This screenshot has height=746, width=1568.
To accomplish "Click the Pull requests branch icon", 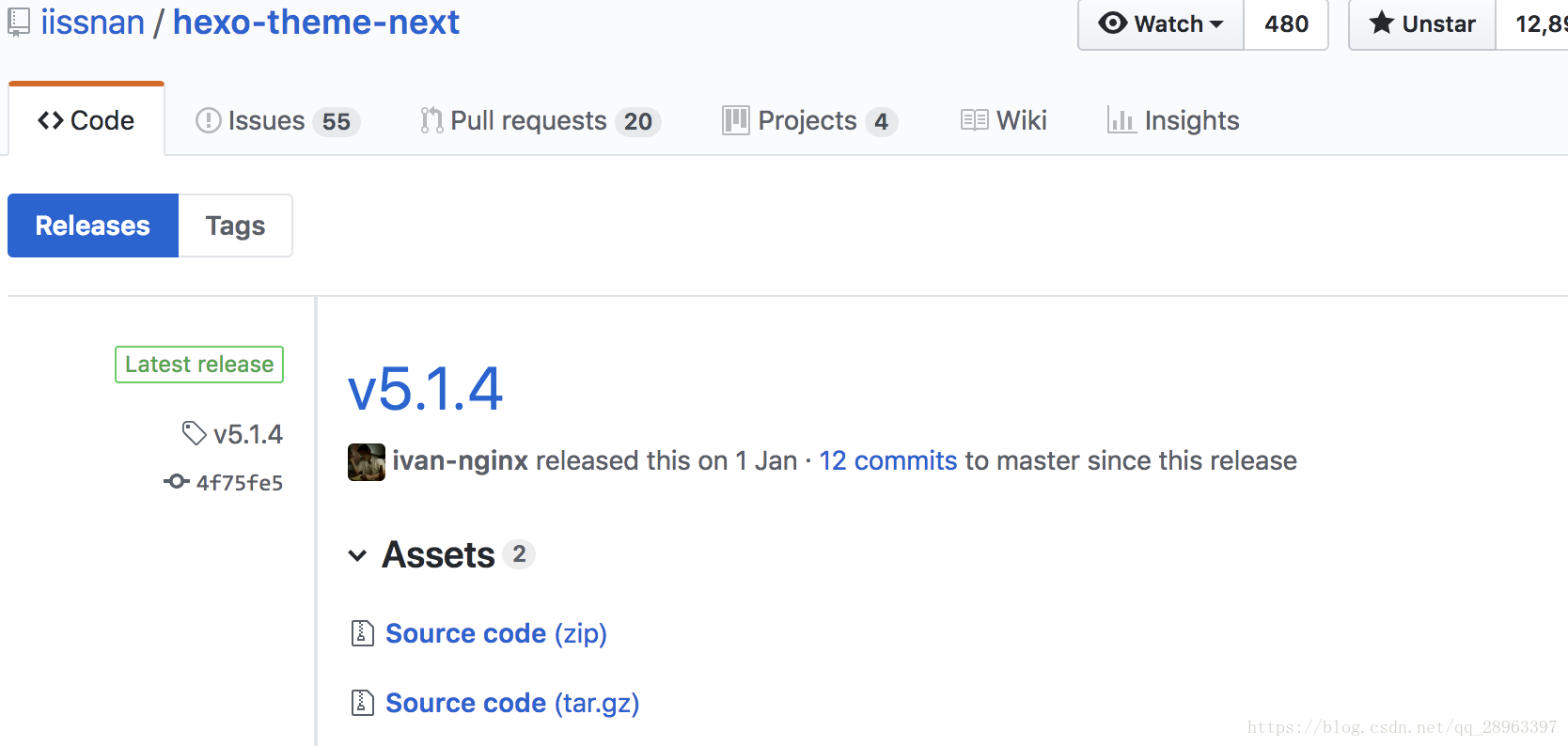I will tap(431, 120).
